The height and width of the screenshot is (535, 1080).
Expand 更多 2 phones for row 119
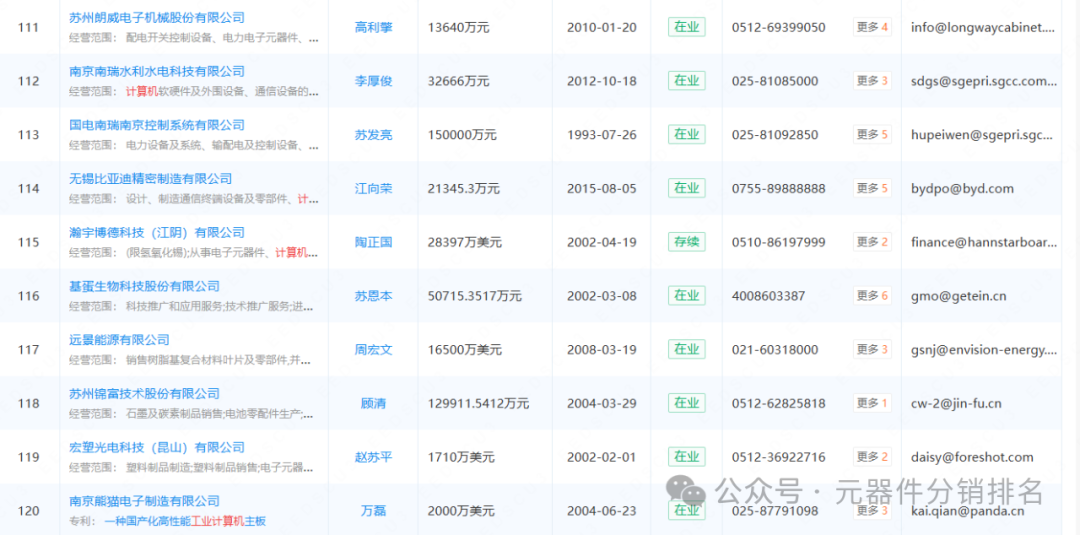[x=872, y=457]
